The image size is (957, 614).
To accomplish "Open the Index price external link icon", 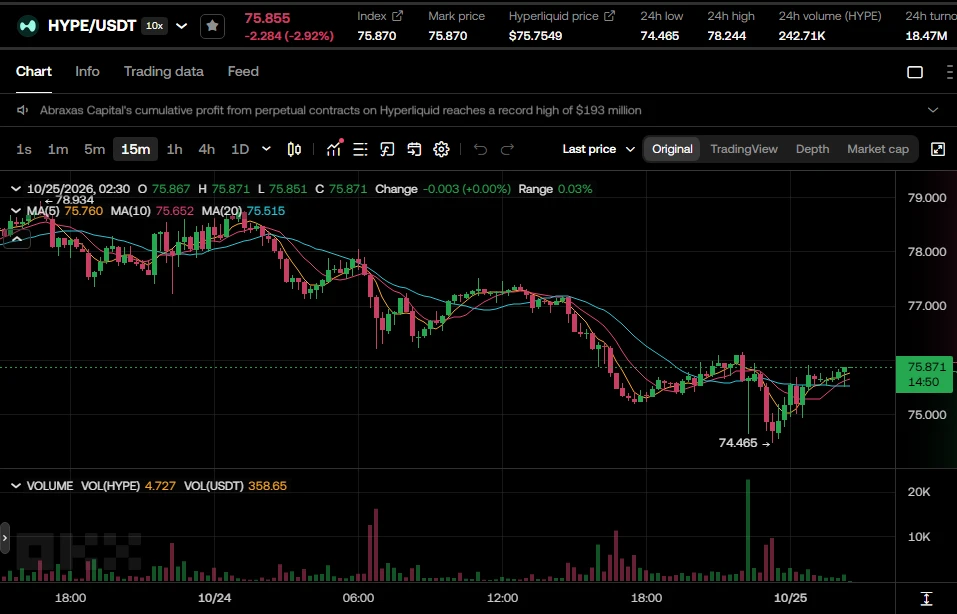I will click(397, 16).
